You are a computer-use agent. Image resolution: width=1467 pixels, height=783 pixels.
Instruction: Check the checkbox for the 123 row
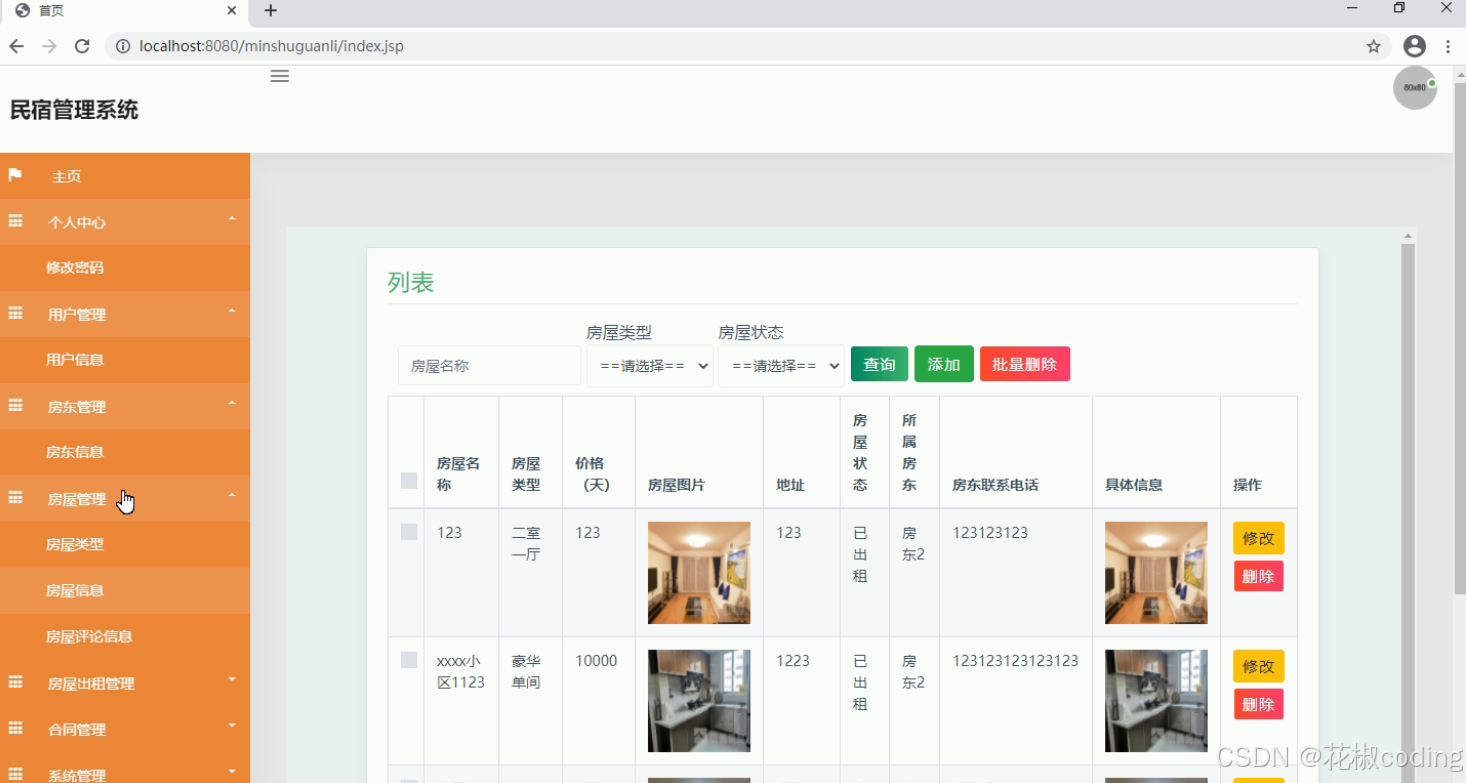[407, 532]
